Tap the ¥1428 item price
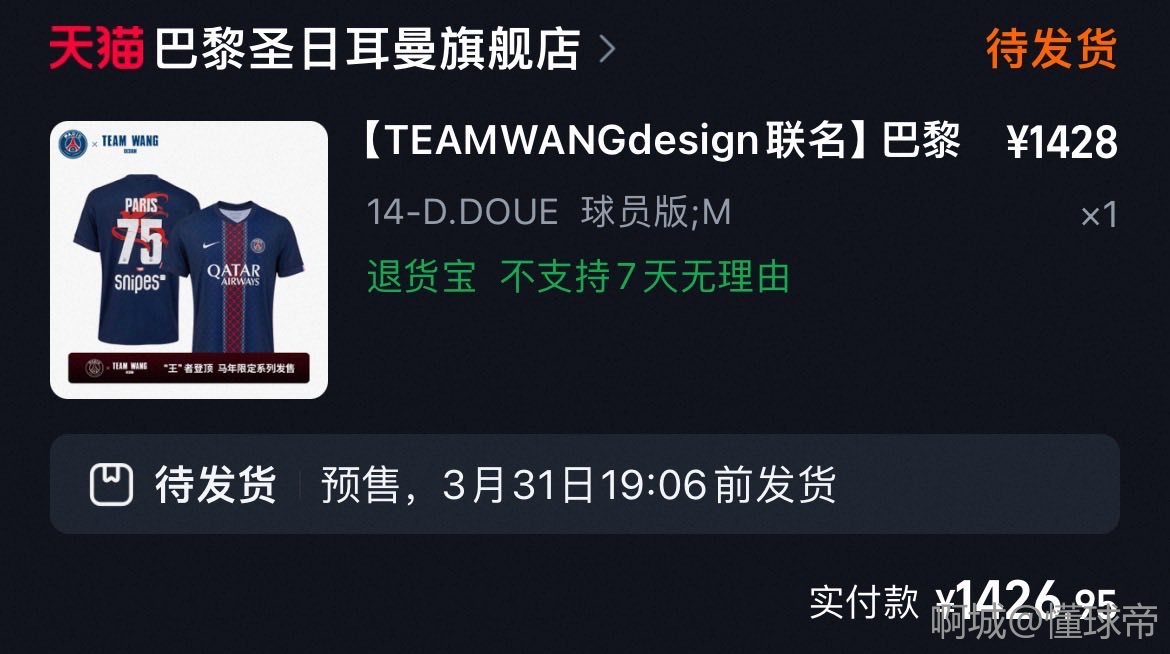1170x654 pixels. pyautogui.click(x=1062, y=142)
